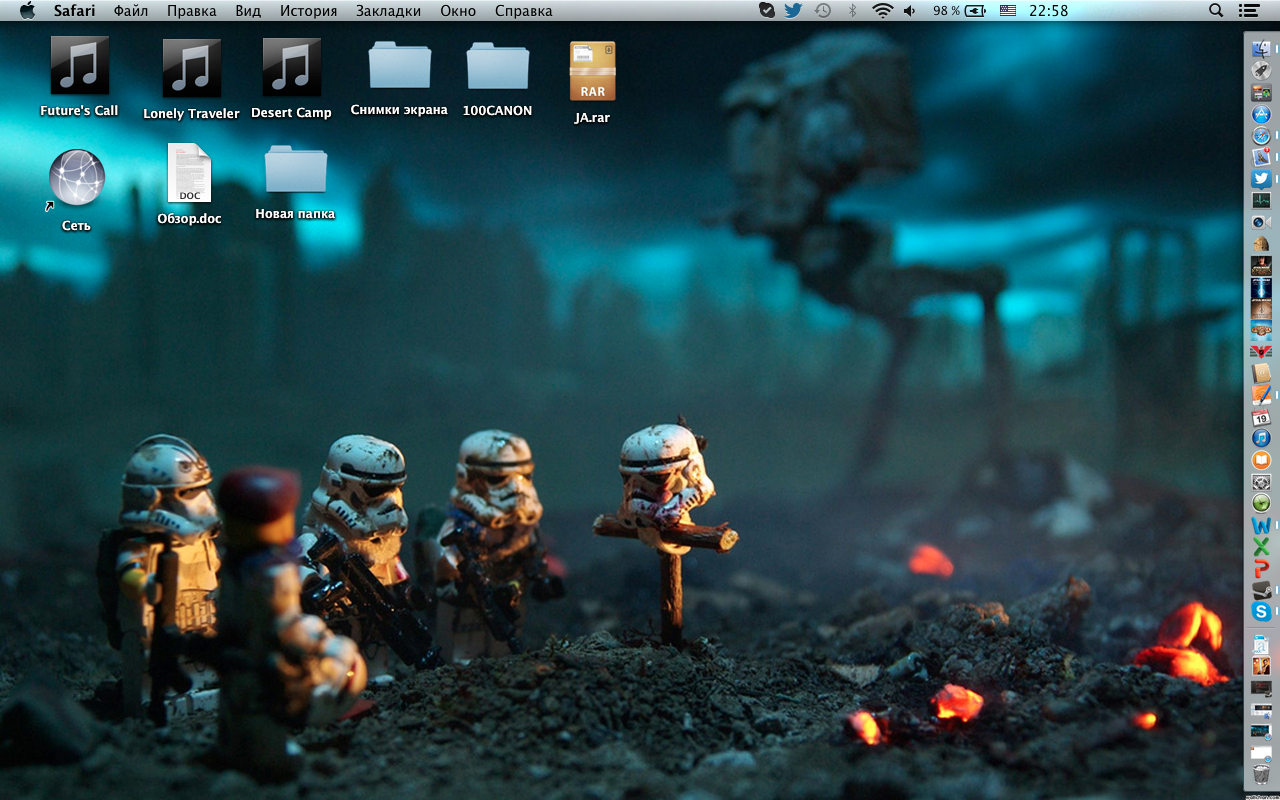The image size is (1280, 800).
Task: Click the Trash icon in the Dock
Action: click(1261, 774)
